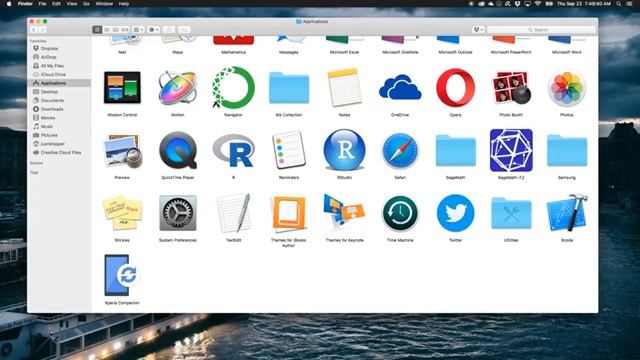This screenshot has width=640, height=360.
Task: Select the Opera browser icon
Action: tap(456, 88)
